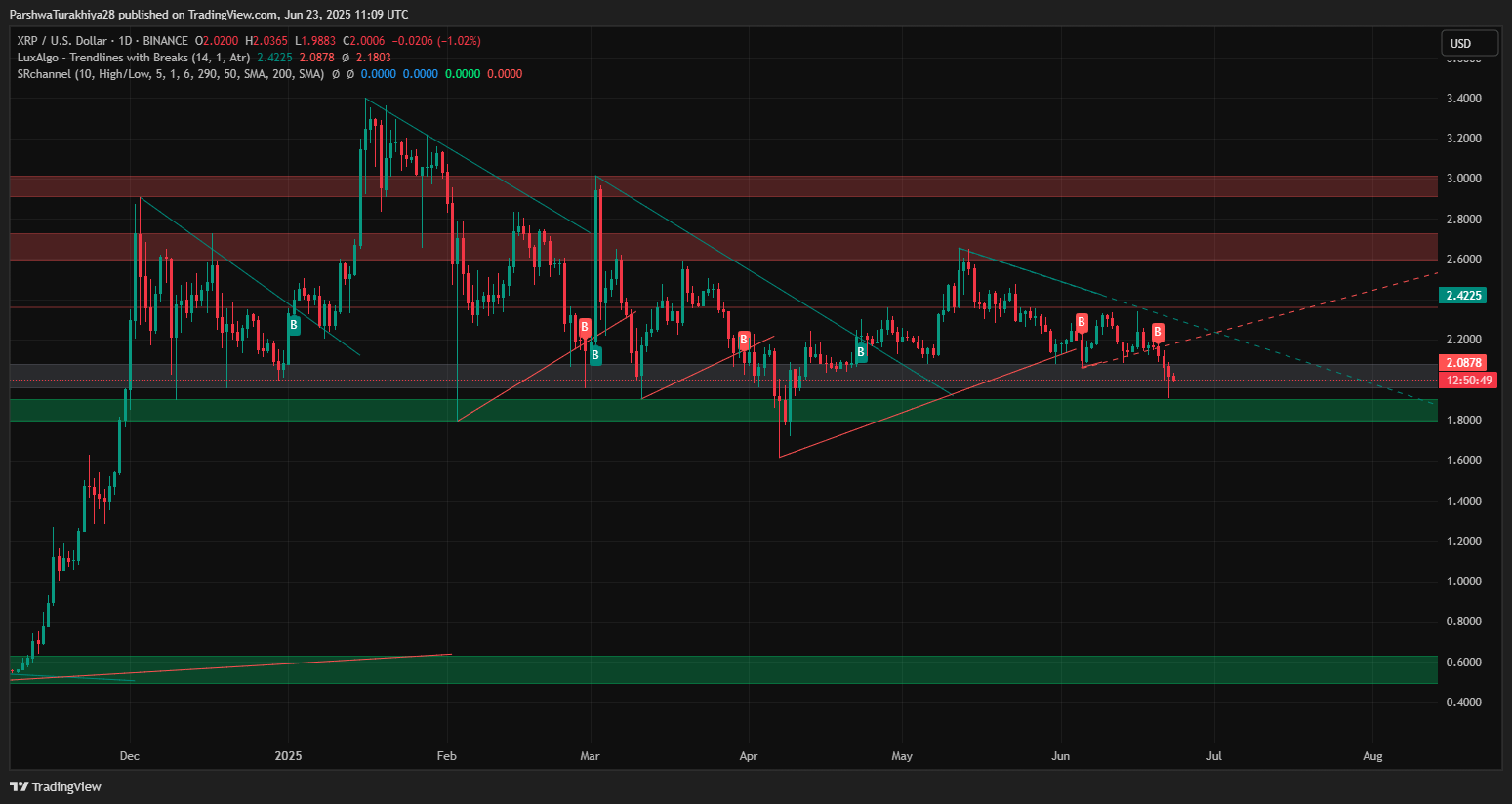The height and width of the screenshot is (804, 1512).
Task: Expand the XRP / U.S. Dollar symbol menu
Action: [x=63, y=41]
